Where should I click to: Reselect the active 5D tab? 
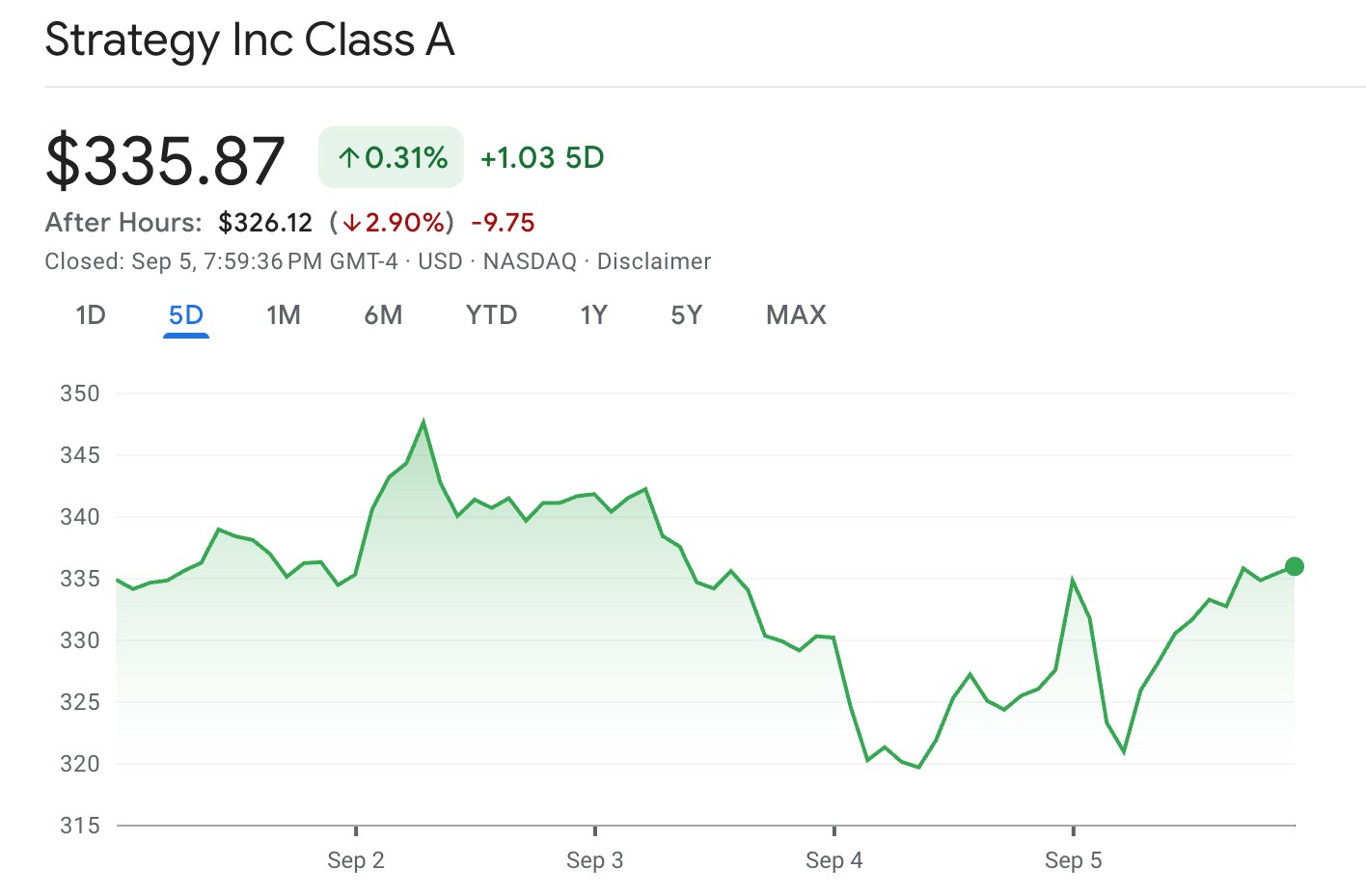pyautogui.click(x=186, y=314)
